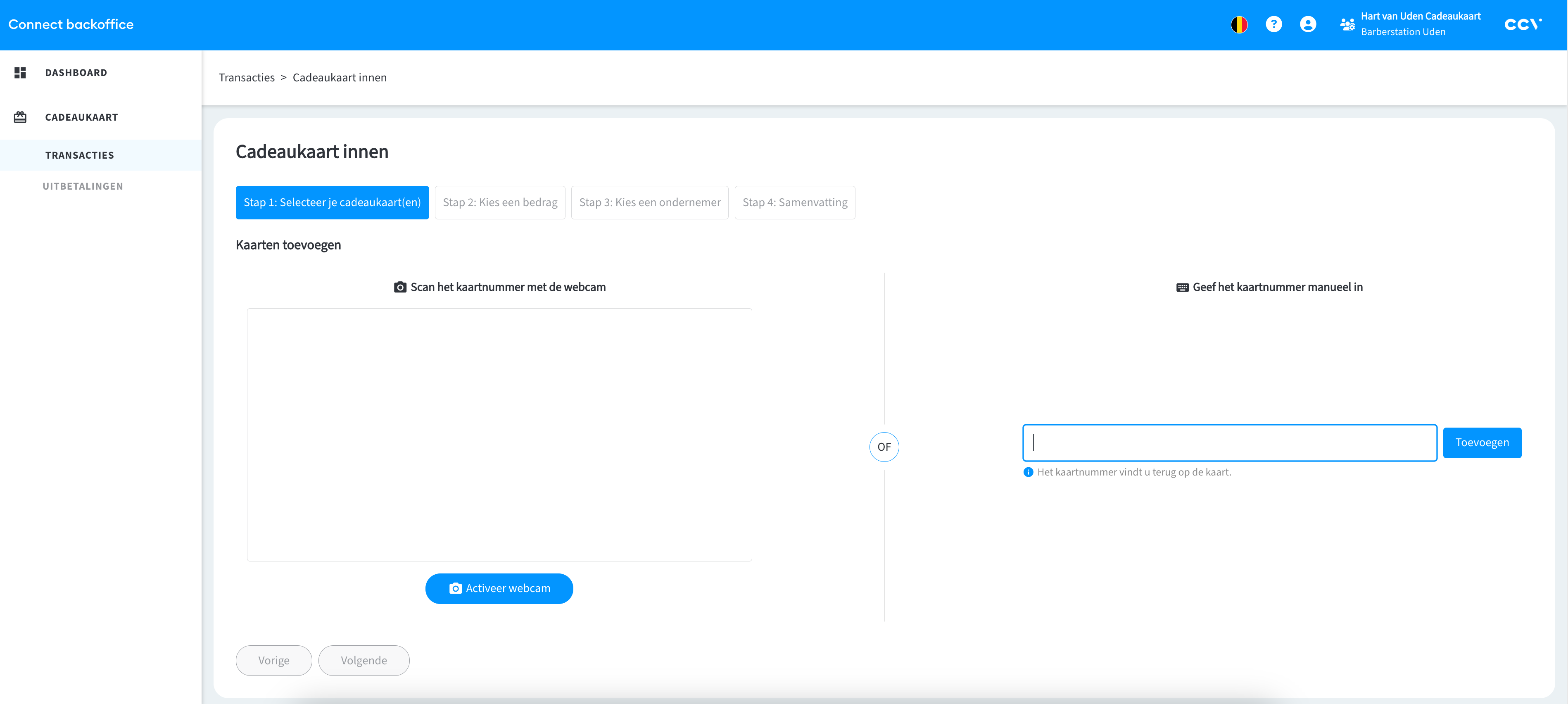Click the Dashboard grid icon
Screen dimensions: 1568x704
[20, 72]
